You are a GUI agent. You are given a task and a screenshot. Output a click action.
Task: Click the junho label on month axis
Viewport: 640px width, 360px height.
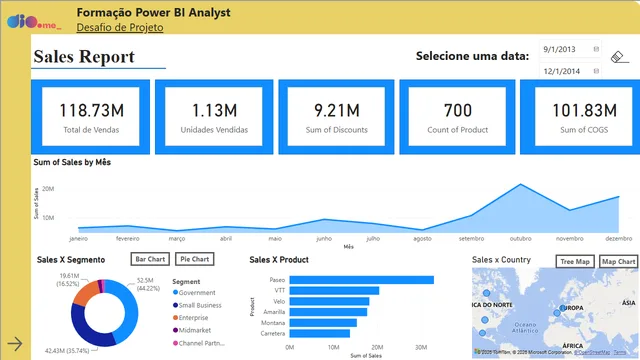tap(324, 238)
